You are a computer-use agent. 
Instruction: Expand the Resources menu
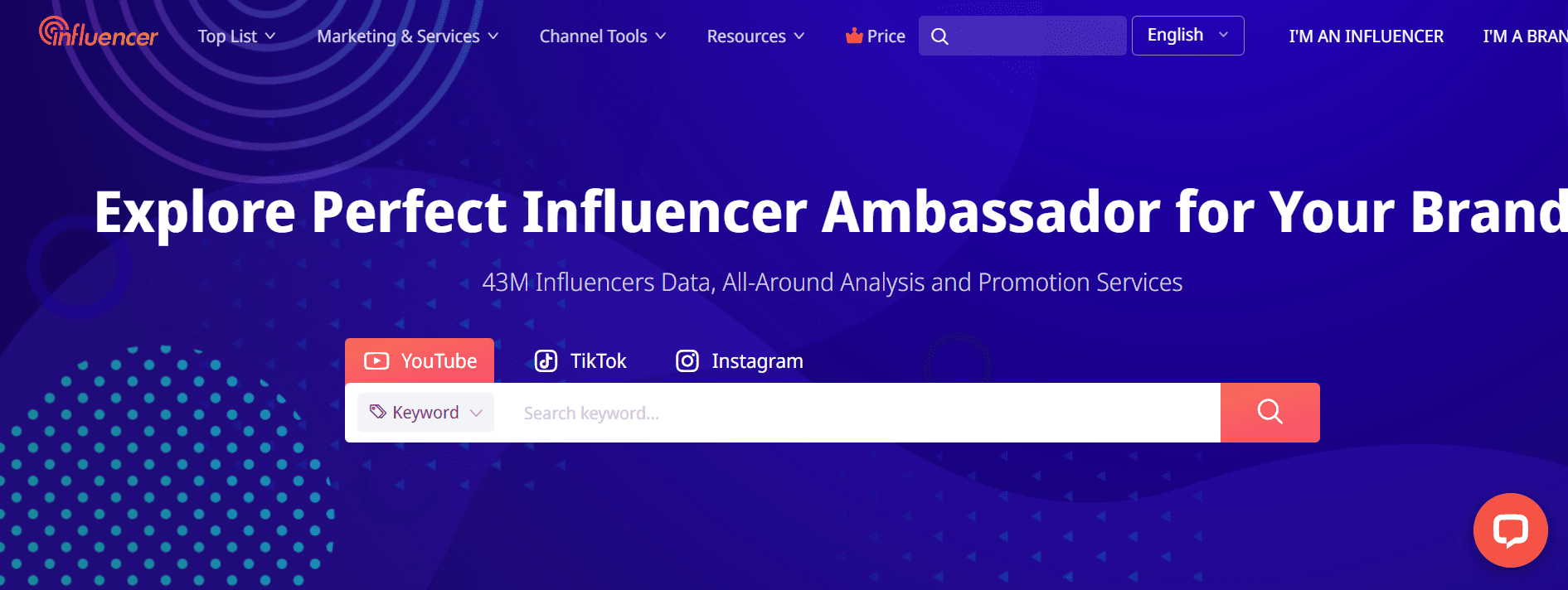point(755,36)
